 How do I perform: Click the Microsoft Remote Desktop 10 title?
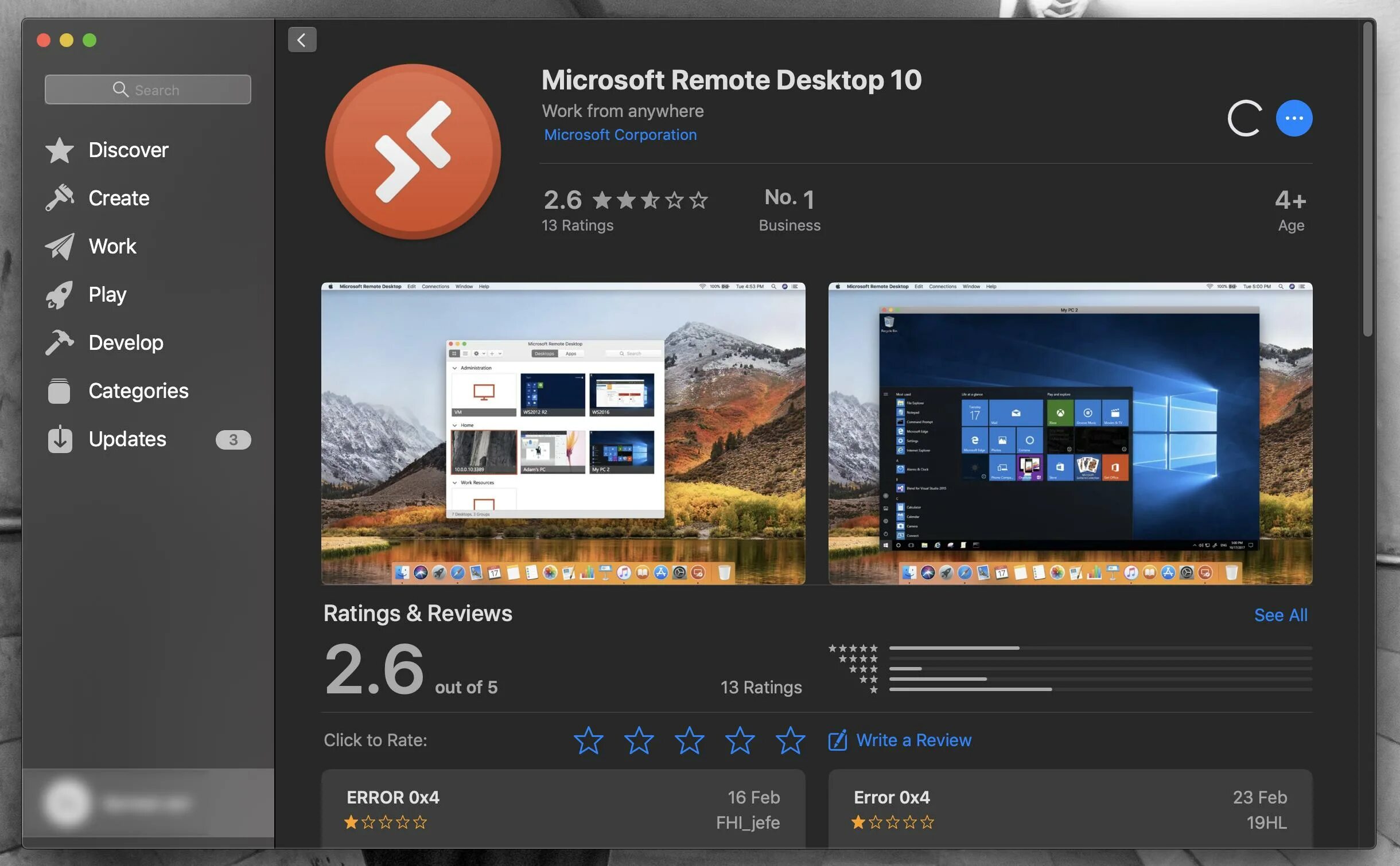[732, 80]
